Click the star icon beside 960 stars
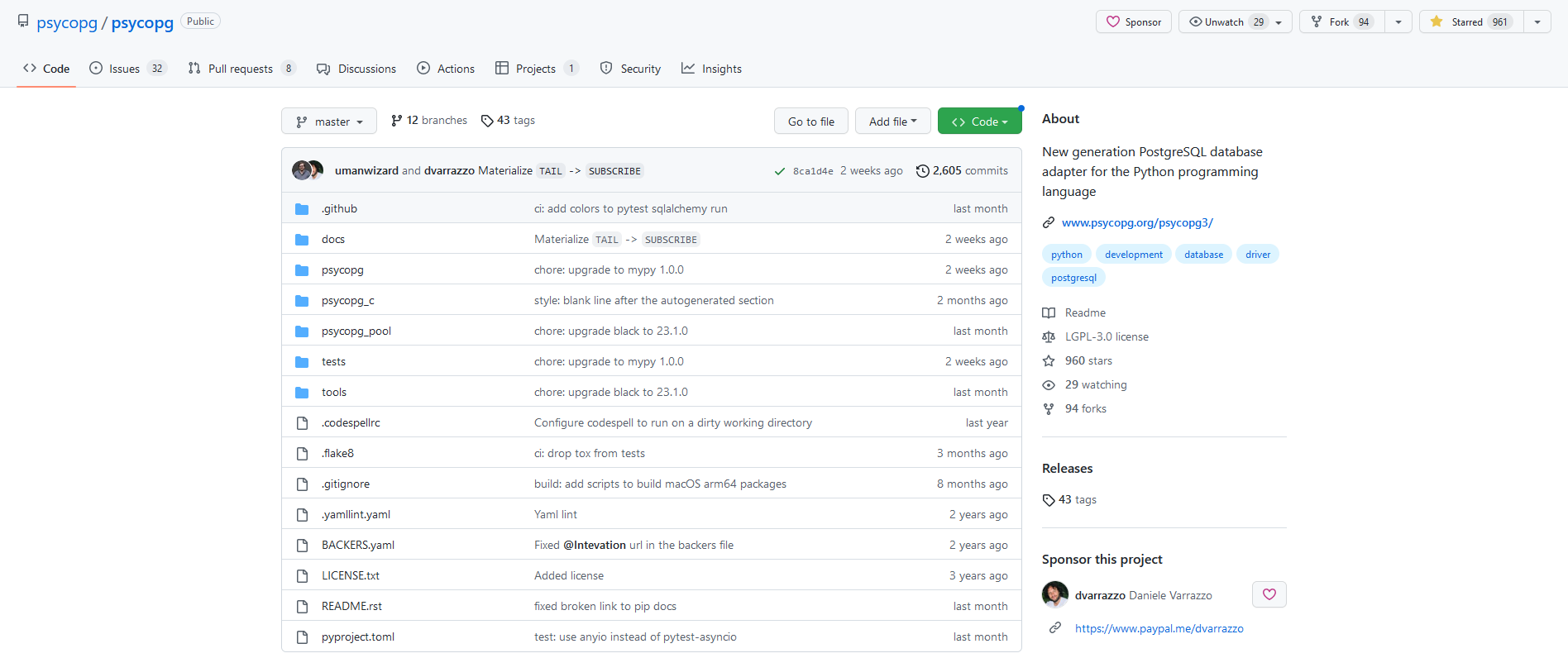This screenshot has width=1568, height=658. point(1049,360)
